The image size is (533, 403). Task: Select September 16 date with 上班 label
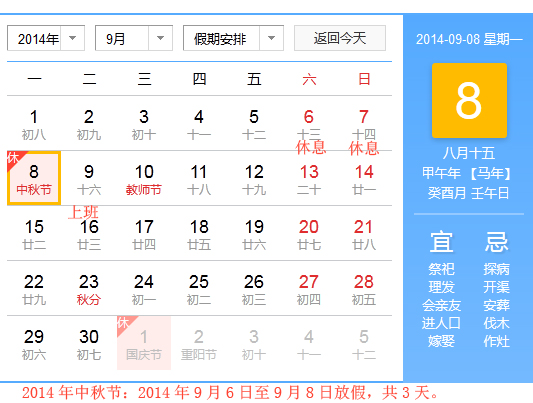point(89,234)
